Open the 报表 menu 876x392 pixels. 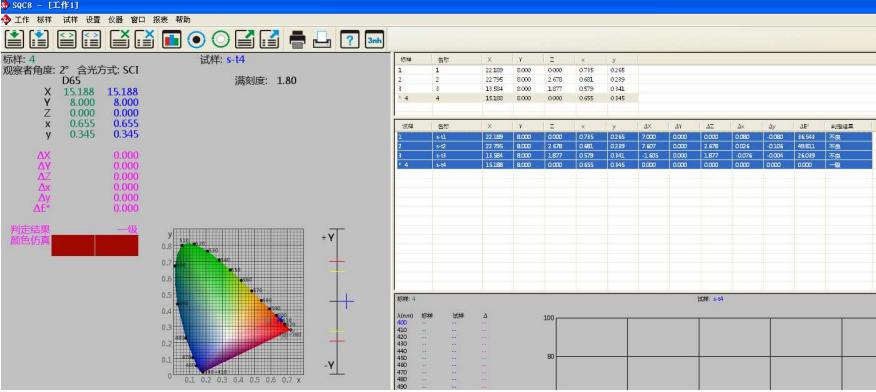160,20
